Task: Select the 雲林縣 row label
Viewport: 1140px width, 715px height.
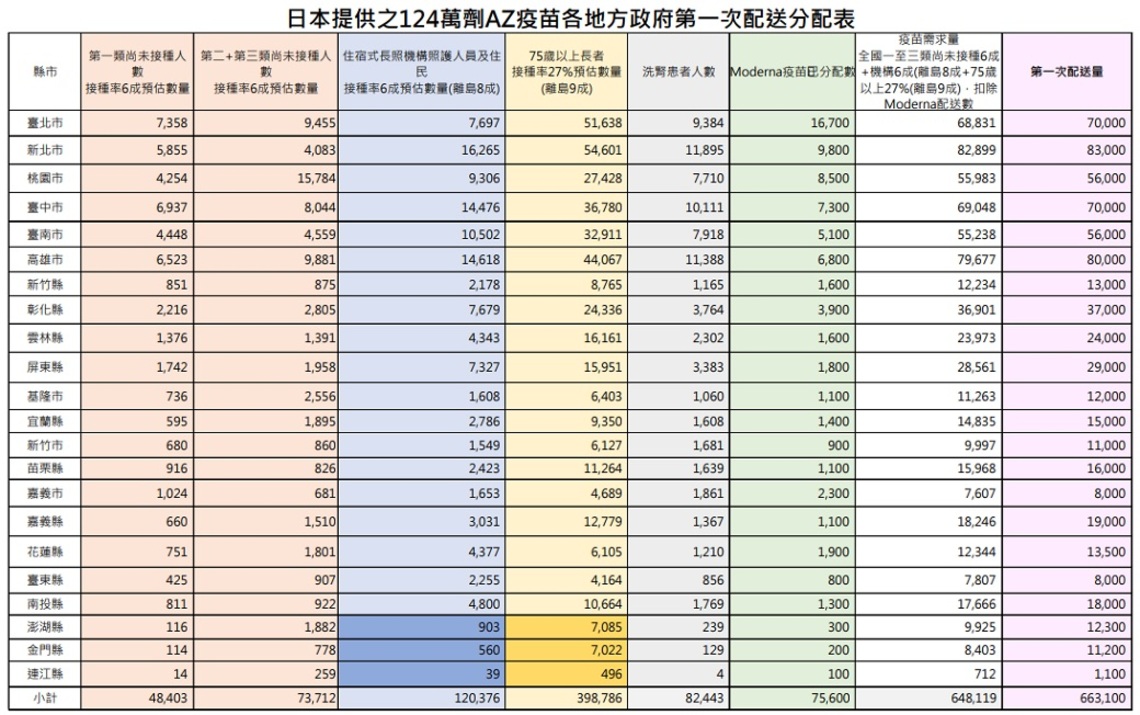Action: 45,338
